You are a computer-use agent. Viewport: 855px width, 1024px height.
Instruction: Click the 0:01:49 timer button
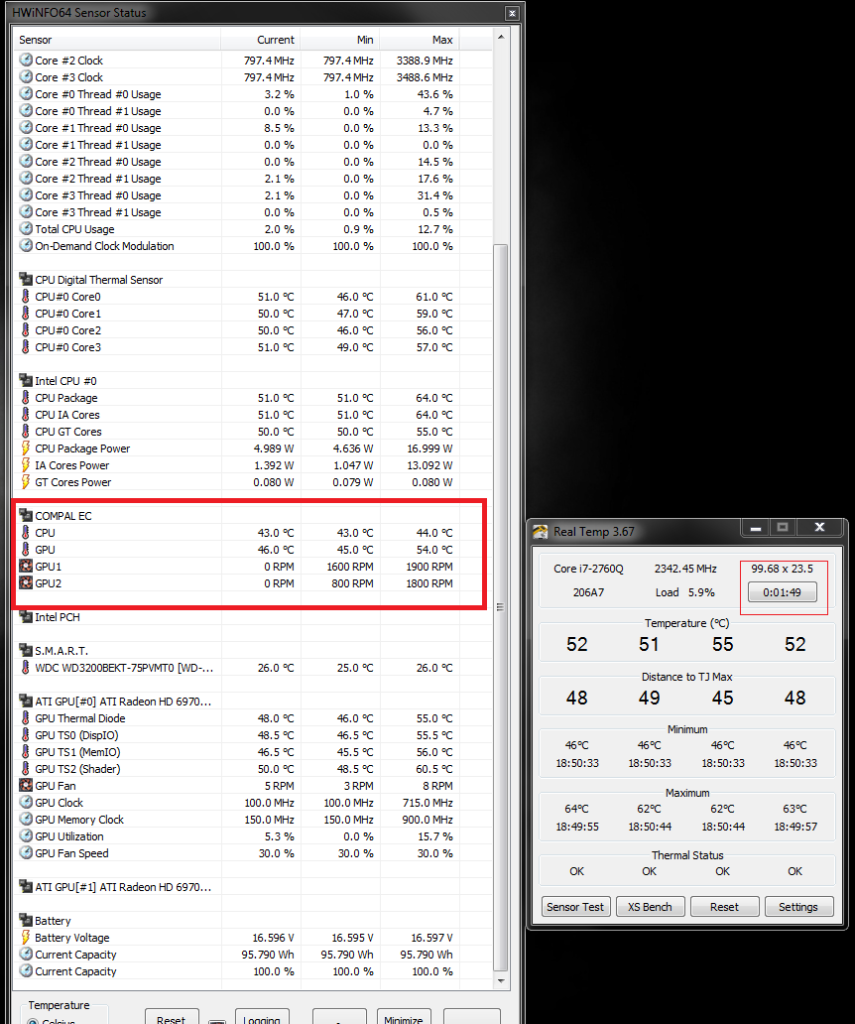(783, 592)
